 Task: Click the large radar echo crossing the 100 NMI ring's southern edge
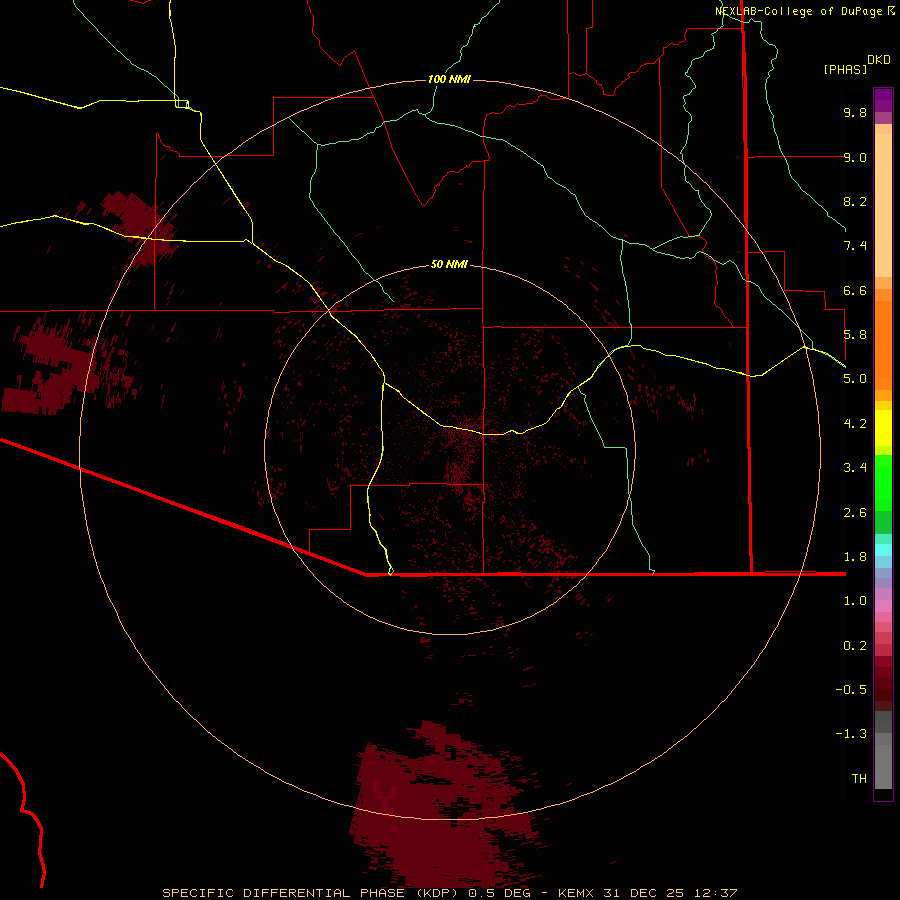445,806
